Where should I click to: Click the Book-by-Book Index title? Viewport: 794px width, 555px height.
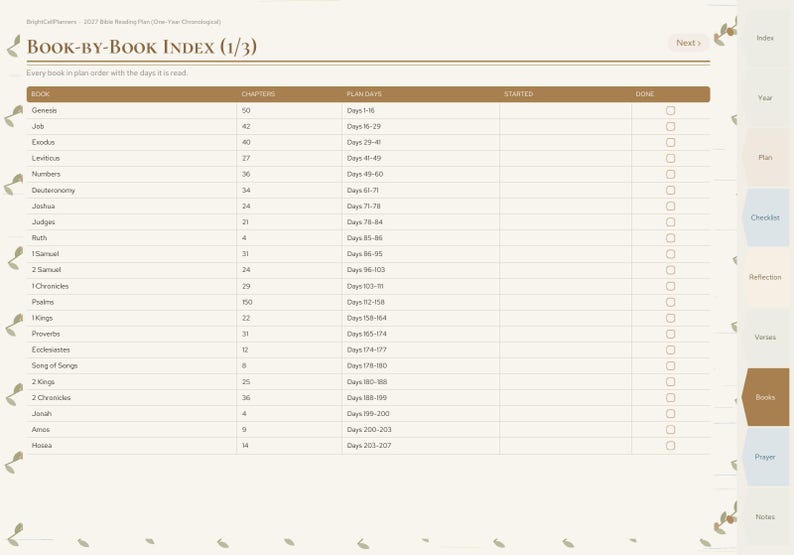coord(142,47)
